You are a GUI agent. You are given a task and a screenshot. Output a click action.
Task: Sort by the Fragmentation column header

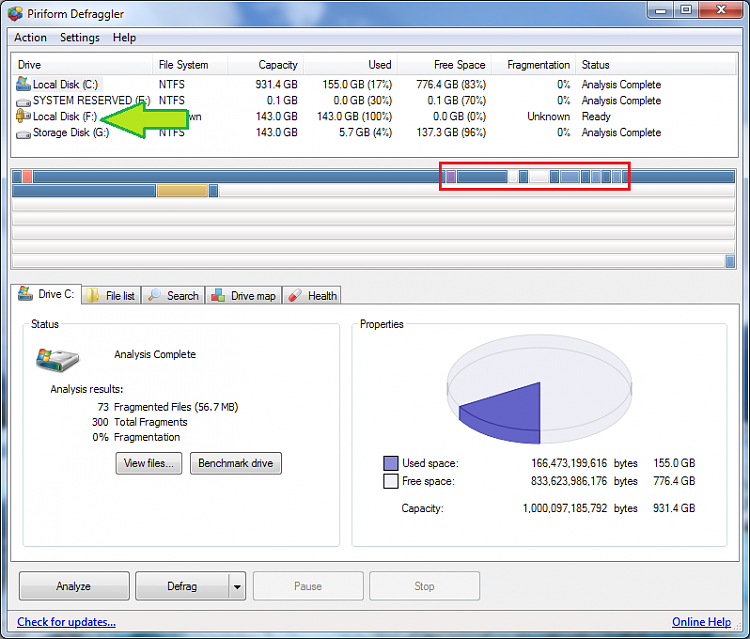click(533, 65)
